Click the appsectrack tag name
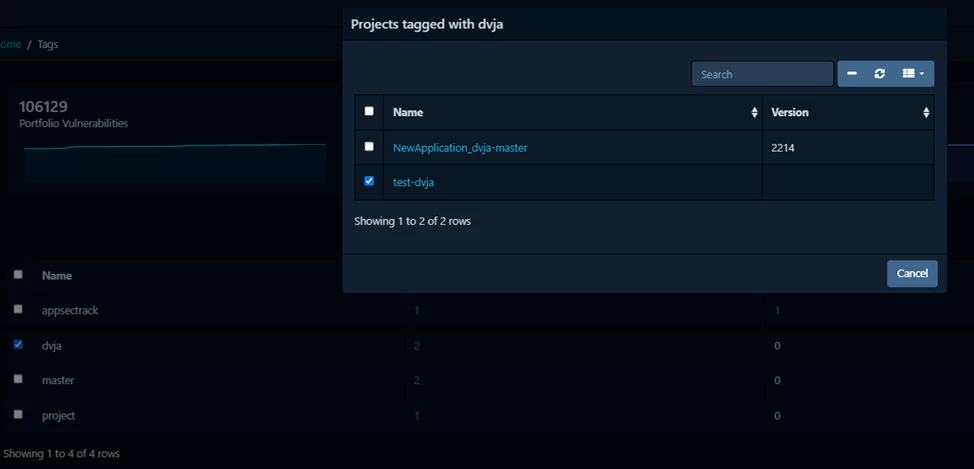974x469 pixels. click(x=70, y=311)
